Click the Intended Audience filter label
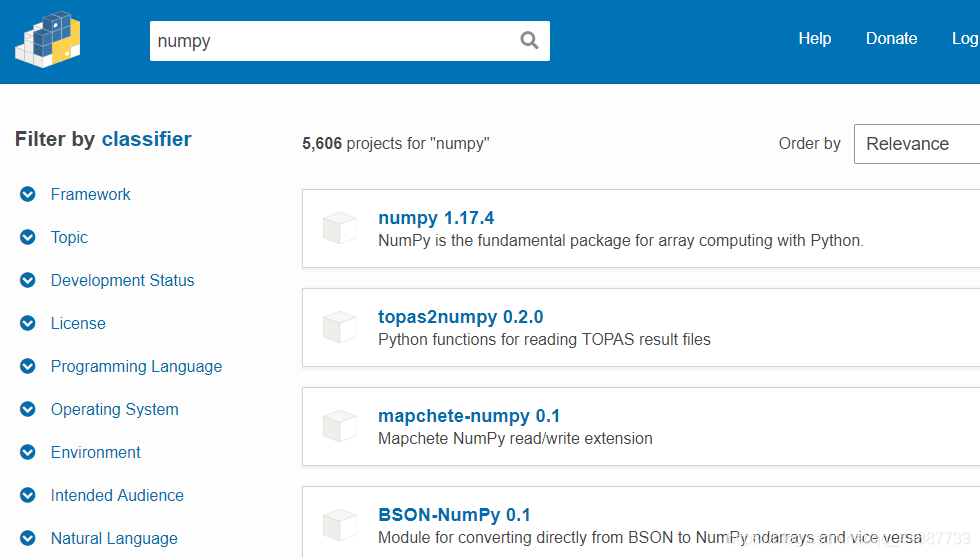Image resolution: width=980 pixels, height=557 pixels. [x=118, y=495]
